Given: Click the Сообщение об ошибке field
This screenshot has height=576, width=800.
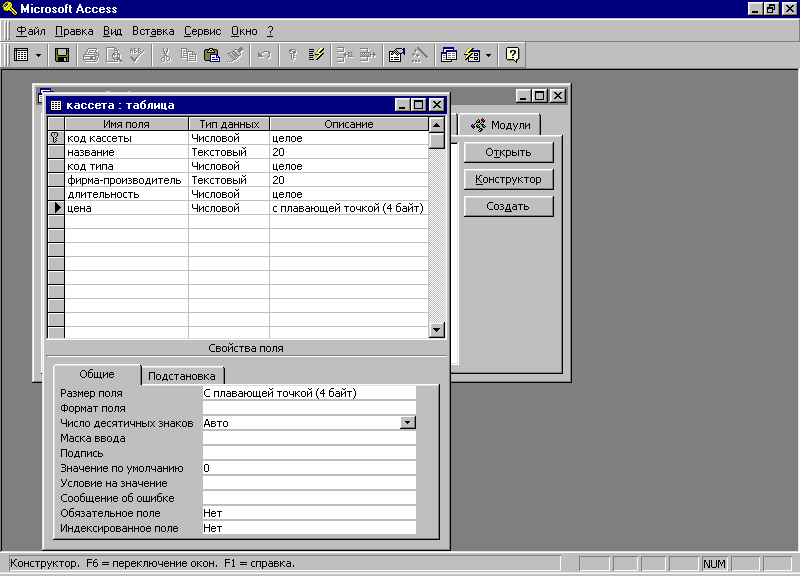Looking at the screenshot, I should coord(309,498).
